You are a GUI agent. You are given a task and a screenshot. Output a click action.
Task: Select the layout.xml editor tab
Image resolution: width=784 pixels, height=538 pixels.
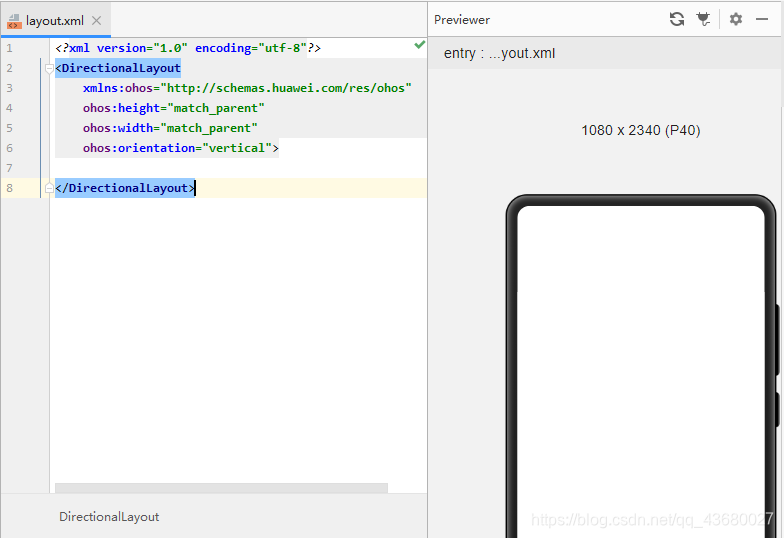pyautogui.click(x=56, y=20)
